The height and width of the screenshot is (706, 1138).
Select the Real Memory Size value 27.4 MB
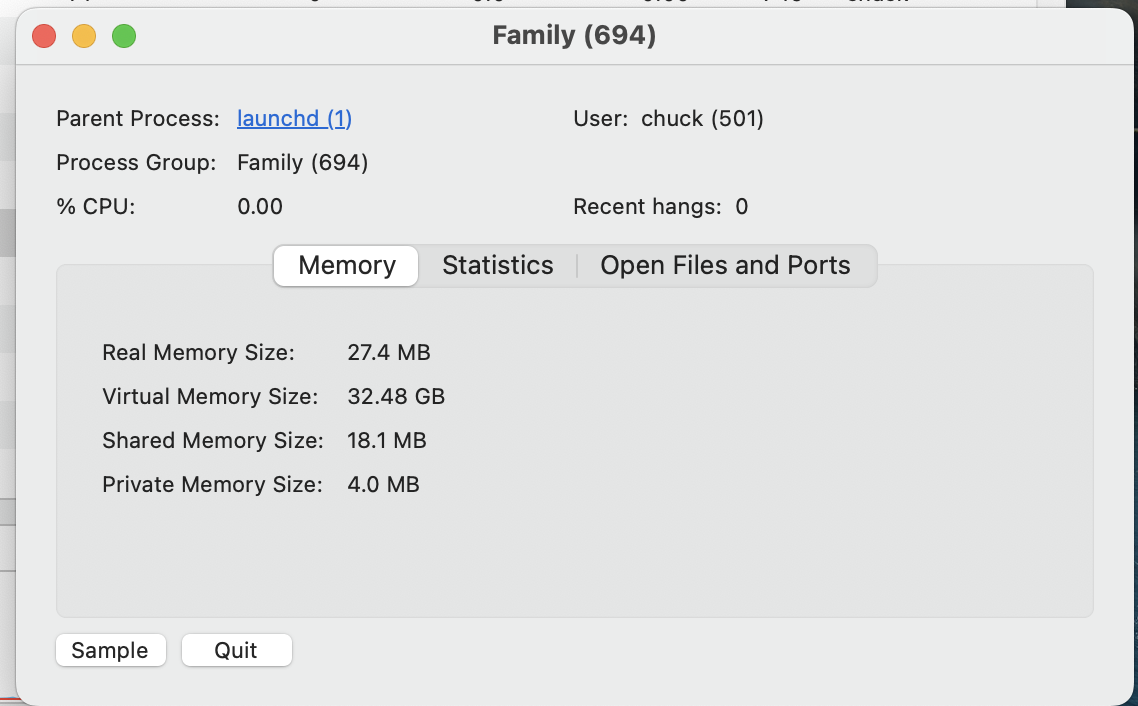click(x=389, y=353)
